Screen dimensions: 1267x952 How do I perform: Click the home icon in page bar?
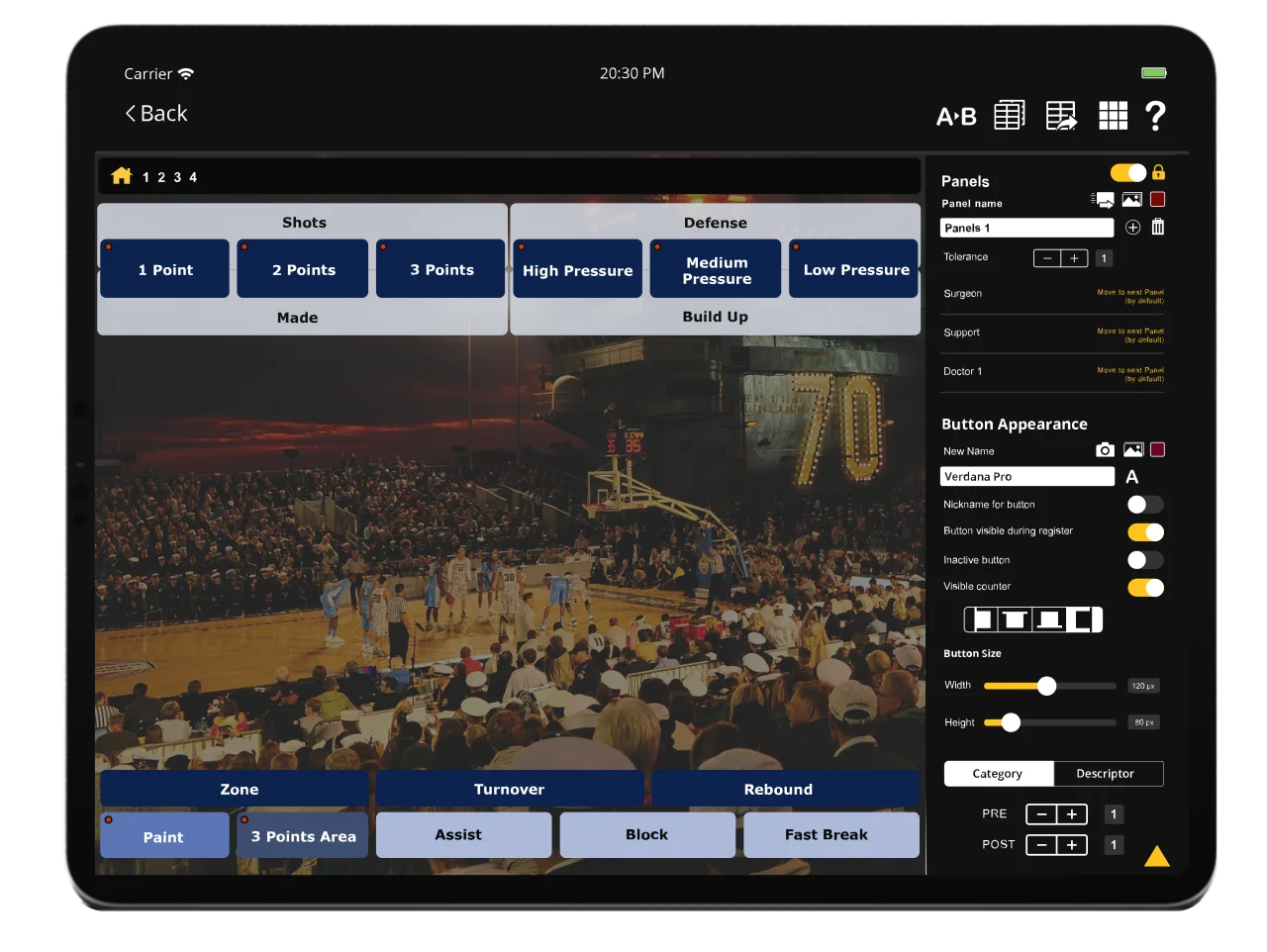pyautogui.click(x=122, y=176)
